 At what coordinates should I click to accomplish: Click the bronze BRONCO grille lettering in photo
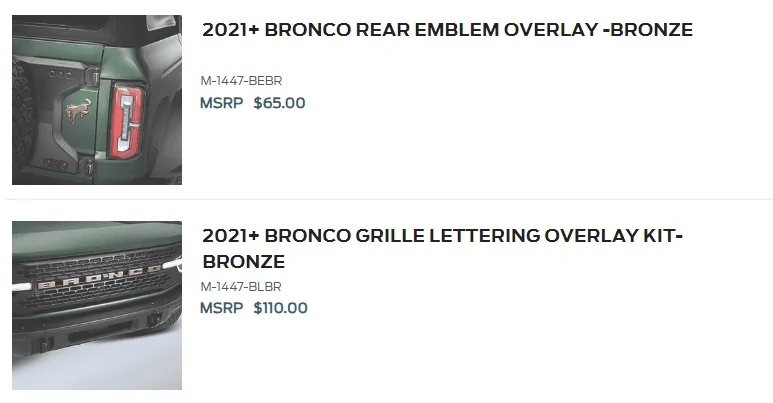pyautogui.click(x=99, y=278)
